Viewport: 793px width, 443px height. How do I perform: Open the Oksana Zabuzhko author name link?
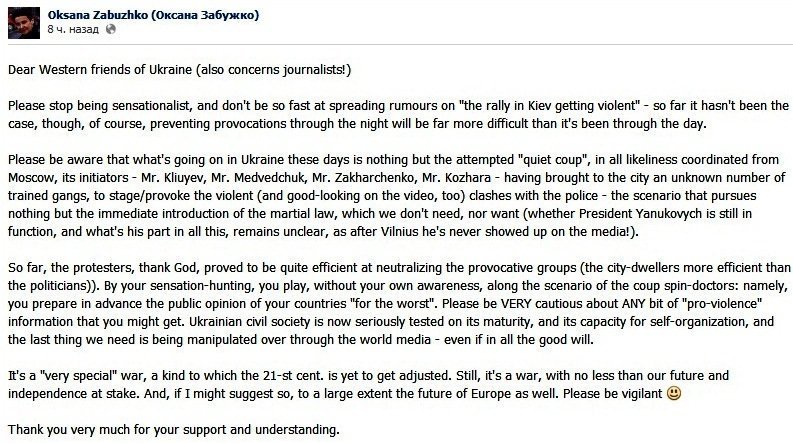(x=162, y=13)
